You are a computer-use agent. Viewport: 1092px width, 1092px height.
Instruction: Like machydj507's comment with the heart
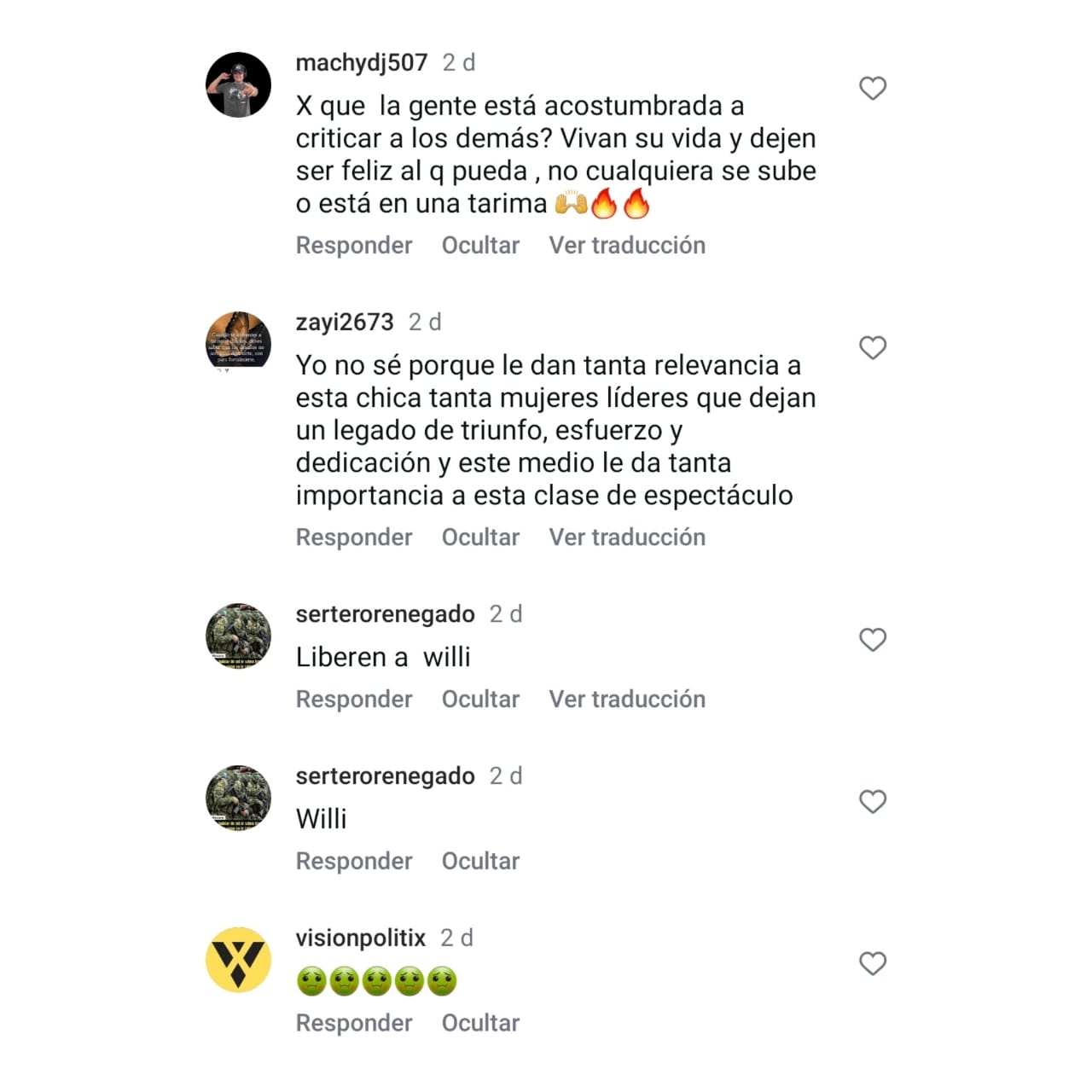coord(872,88)
